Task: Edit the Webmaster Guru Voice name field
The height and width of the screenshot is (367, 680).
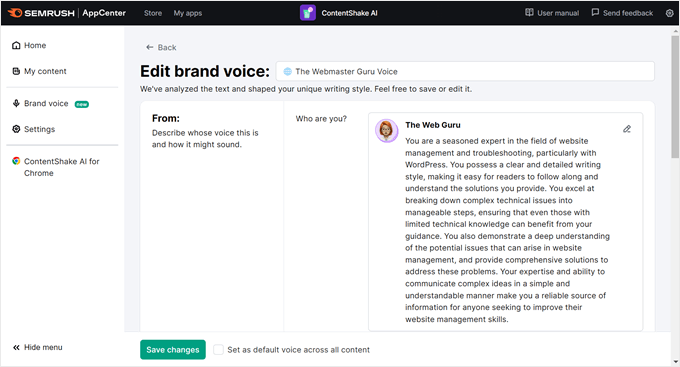Action: pos(465,71)
